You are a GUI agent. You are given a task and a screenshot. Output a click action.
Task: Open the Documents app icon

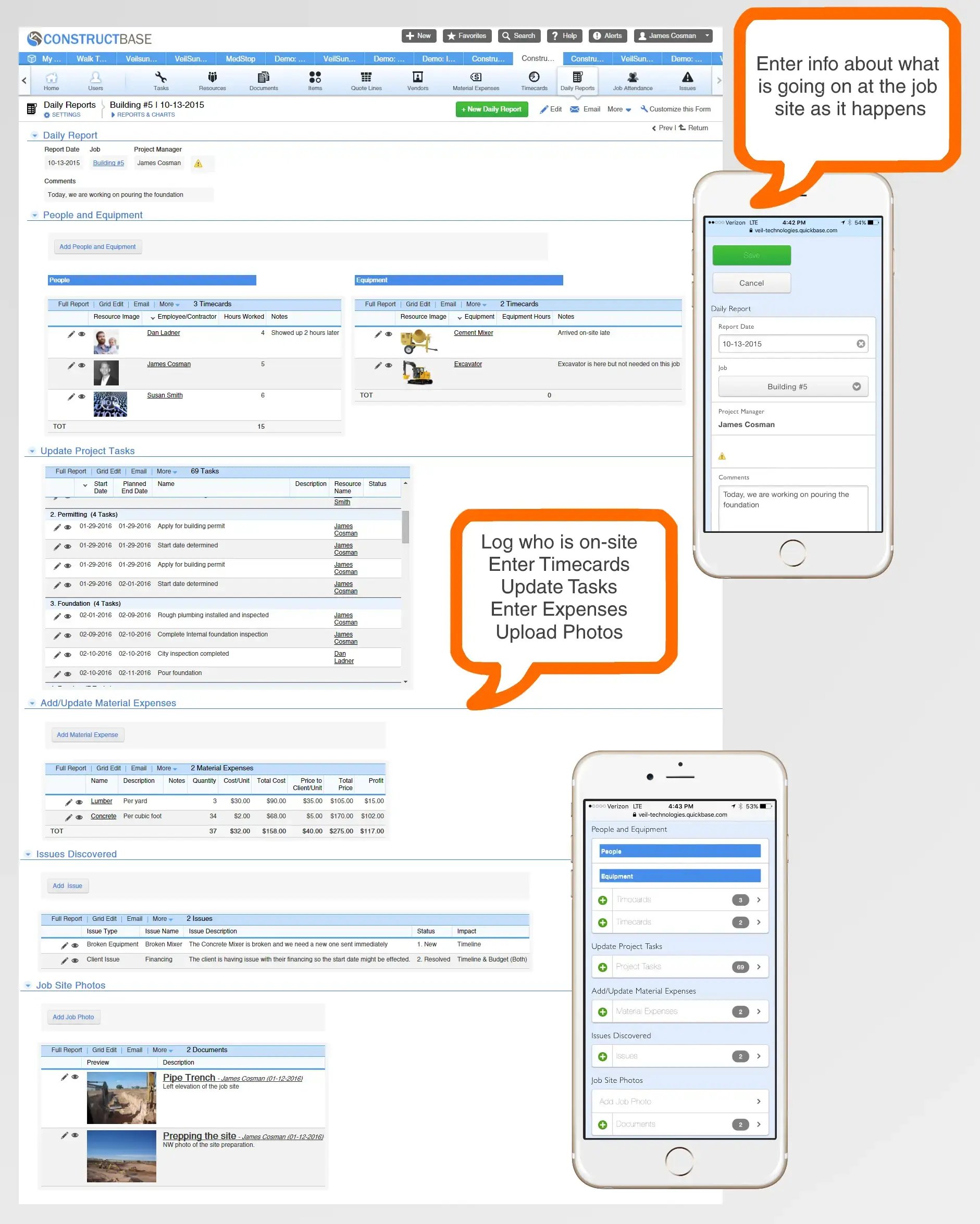(264, 80)
